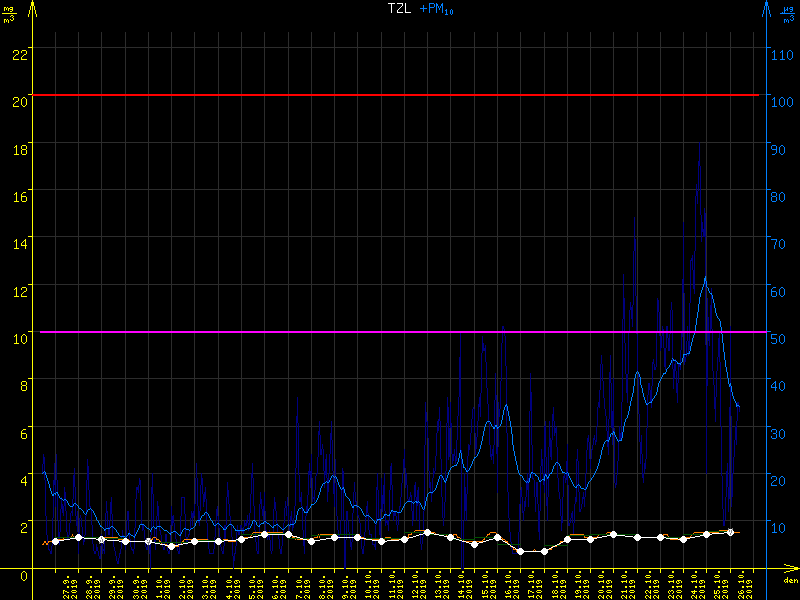Click the 110 label on right axis
The height and width of the screenshot is (600, 800).
[784, 54]
